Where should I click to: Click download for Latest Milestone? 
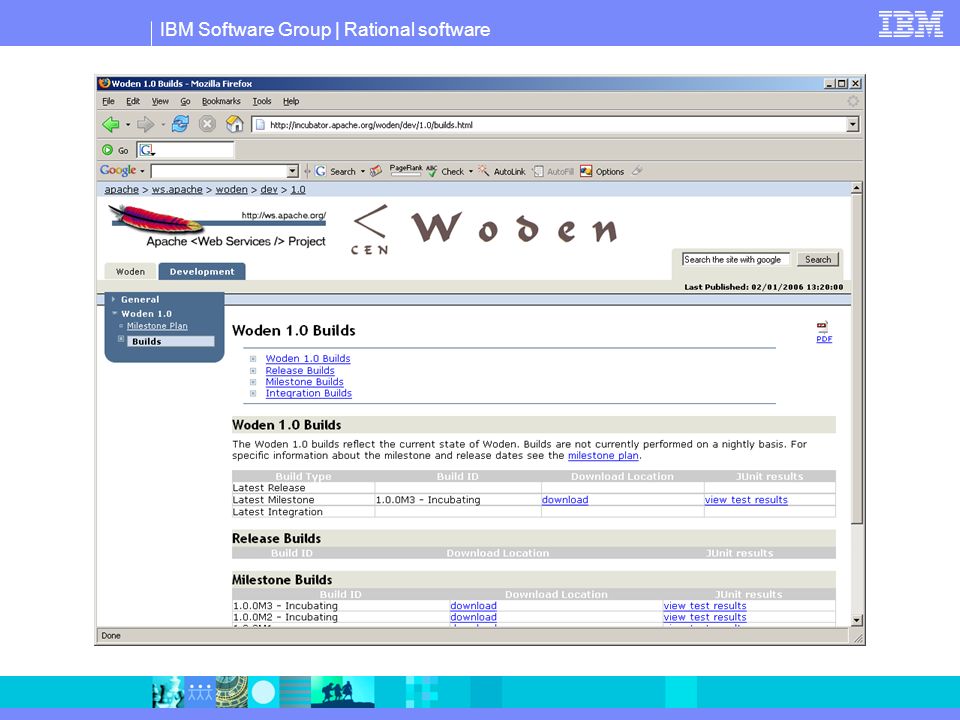point(565,500)
